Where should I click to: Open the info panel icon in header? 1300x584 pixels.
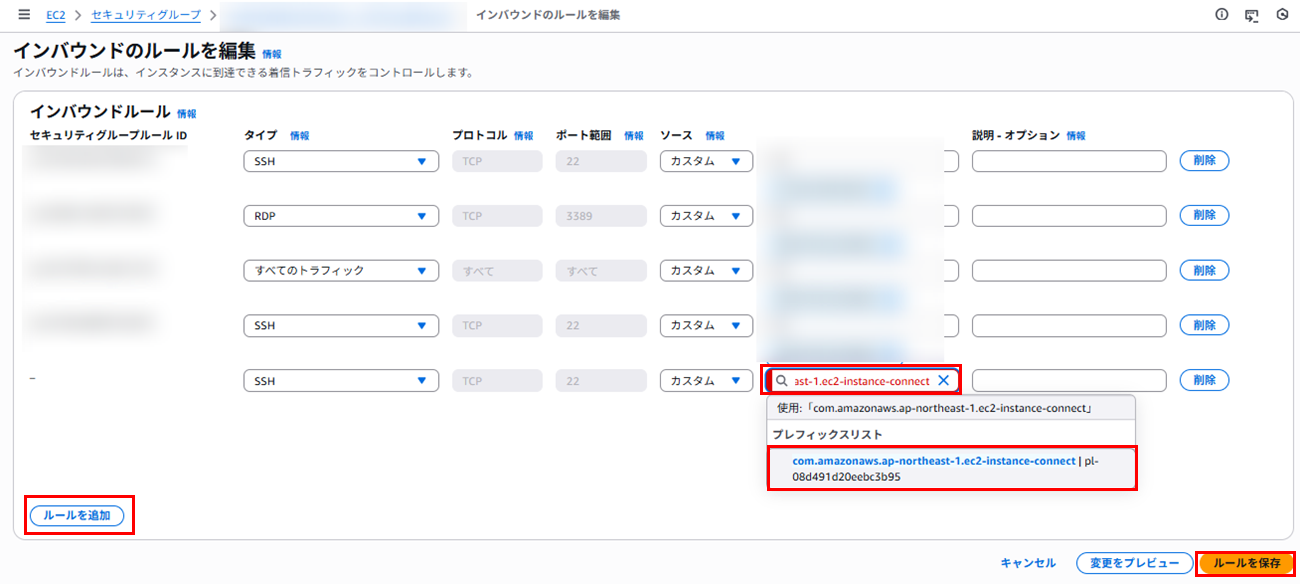(1221, 15)
